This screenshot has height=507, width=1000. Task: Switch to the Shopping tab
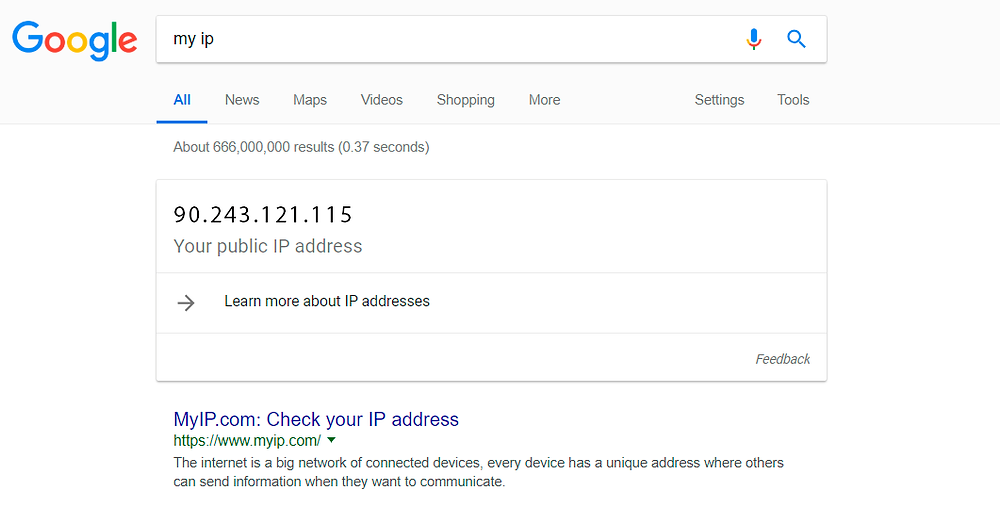(x=466, y=100)
